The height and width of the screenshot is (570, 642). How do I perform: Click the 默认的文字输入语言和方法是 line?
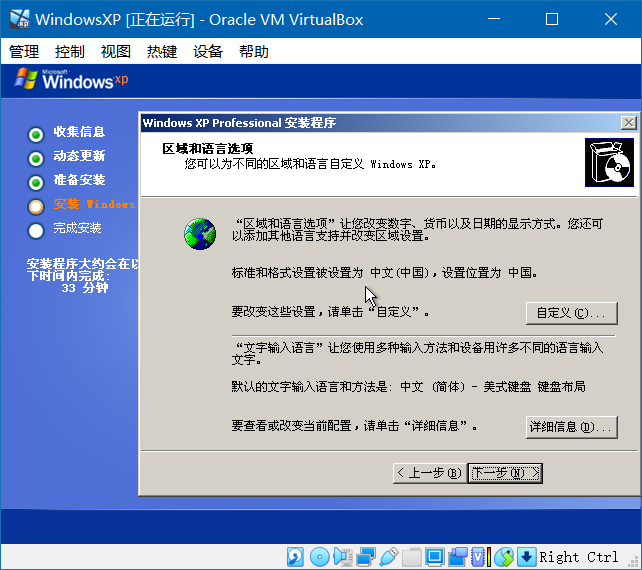pos(408,387)
